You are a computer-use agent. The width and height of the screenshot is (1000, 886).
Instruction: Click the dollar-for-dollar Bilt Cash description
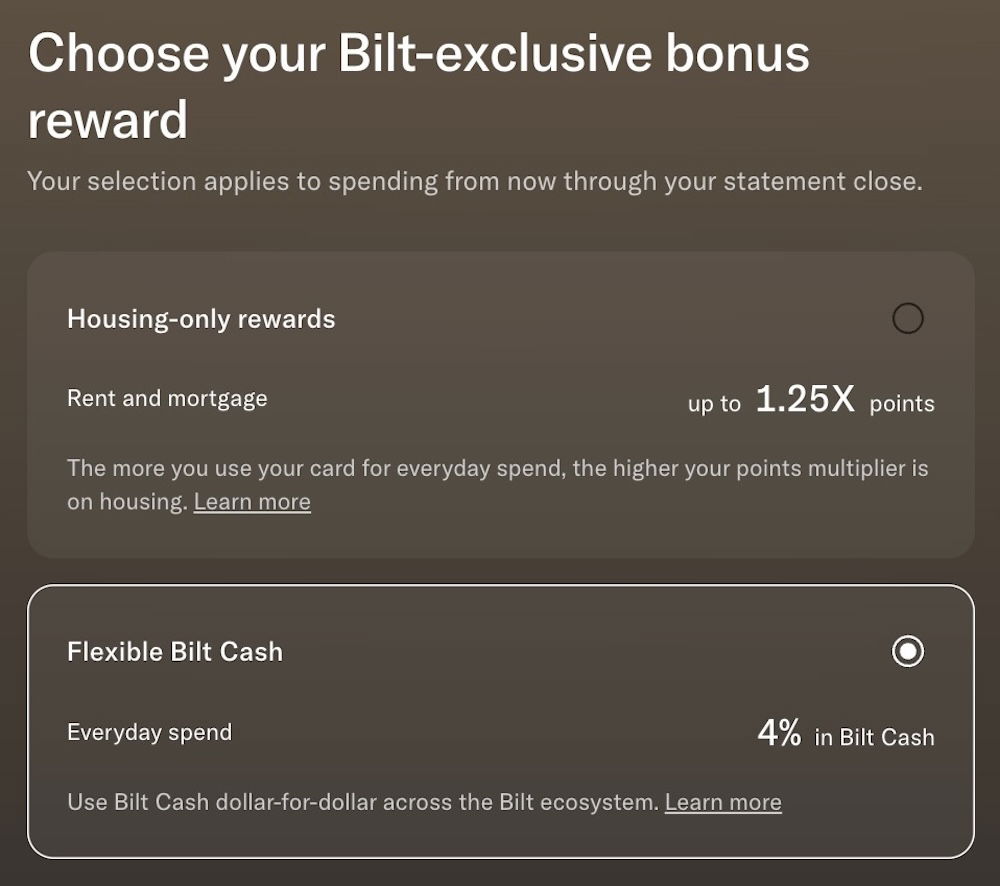point(362,802)
